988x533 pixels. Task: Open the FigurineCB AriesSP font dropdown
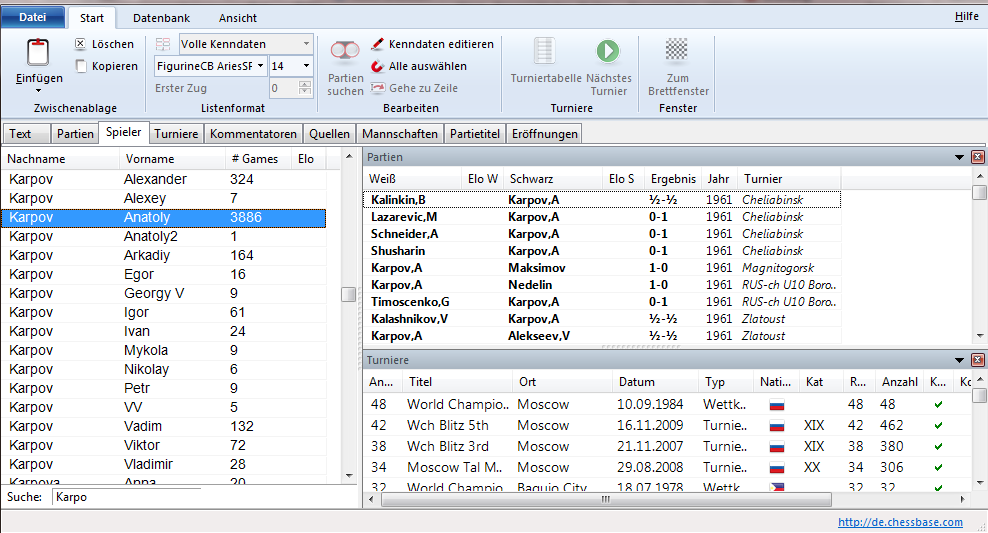point(260,66)
